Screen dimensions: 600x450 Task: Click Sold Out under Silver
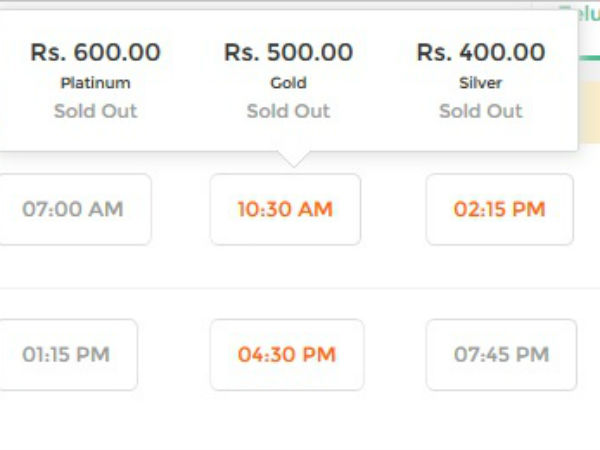pyautogui.click(x=481, y=111)
